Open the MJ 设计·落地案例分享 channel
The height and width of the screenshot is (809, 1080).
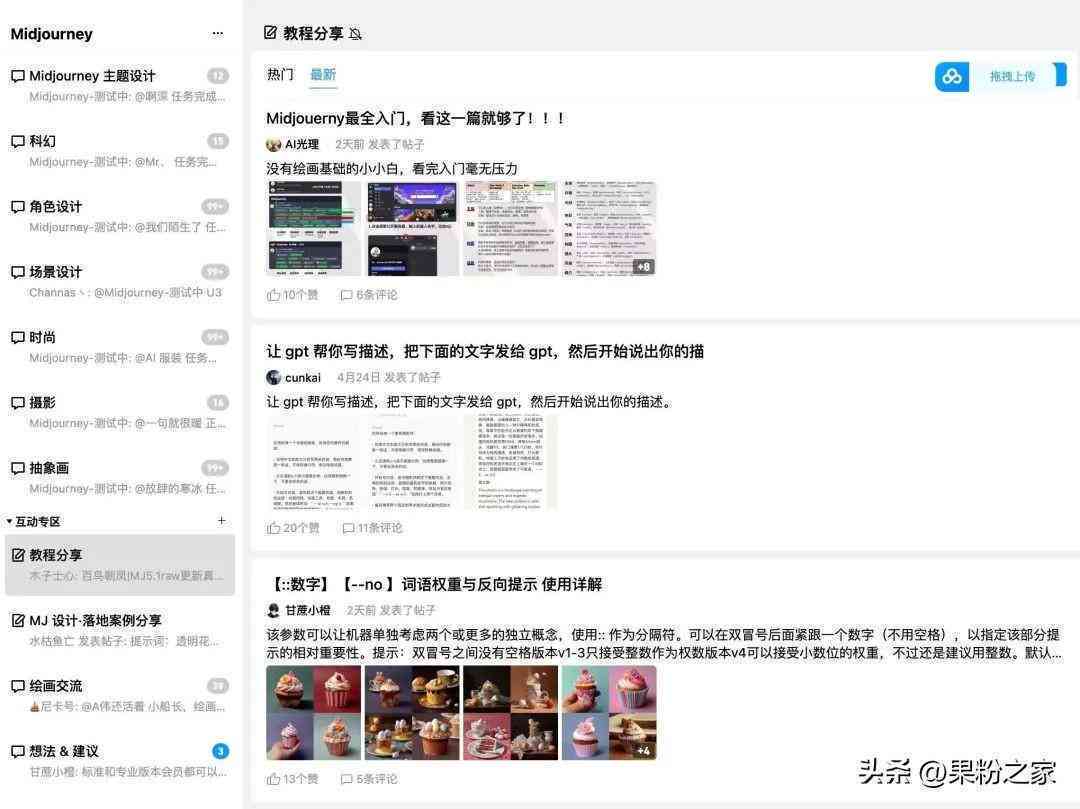pyautogui.click(x=119, y=630)
